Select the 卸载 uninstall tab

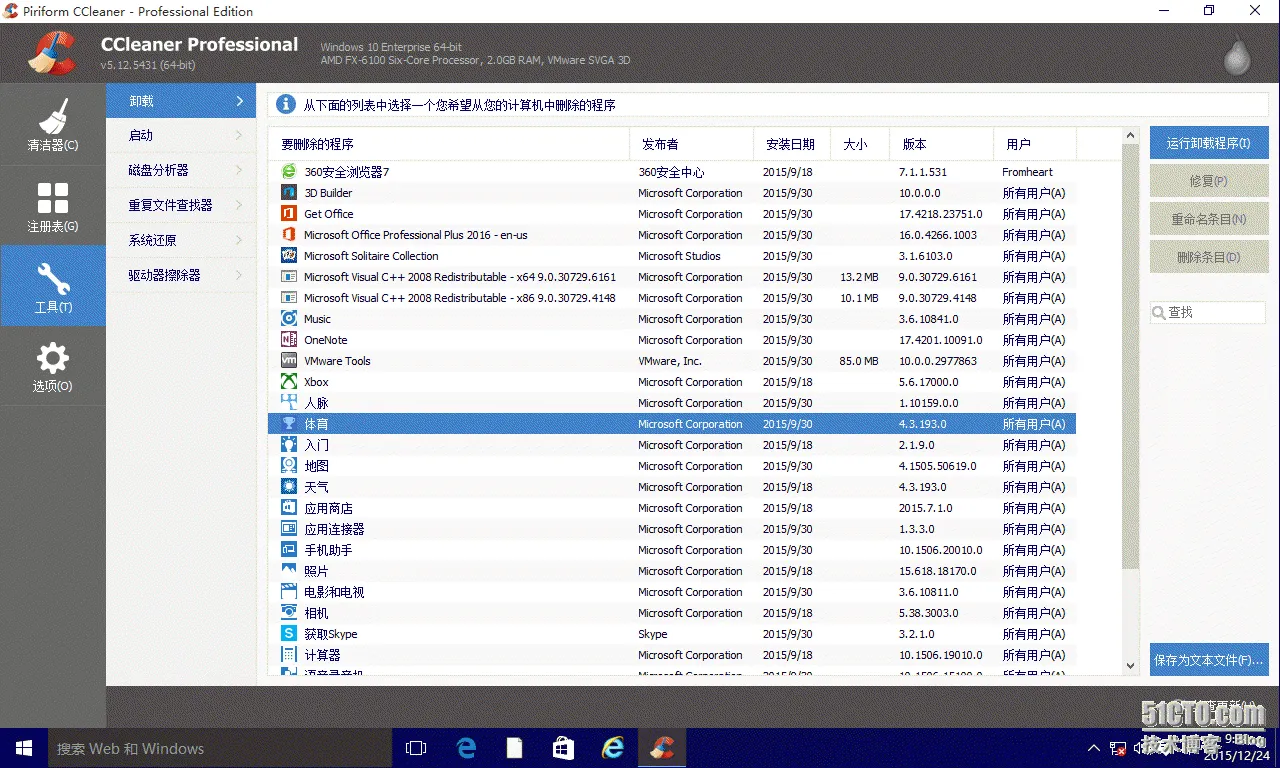[182, 101]
